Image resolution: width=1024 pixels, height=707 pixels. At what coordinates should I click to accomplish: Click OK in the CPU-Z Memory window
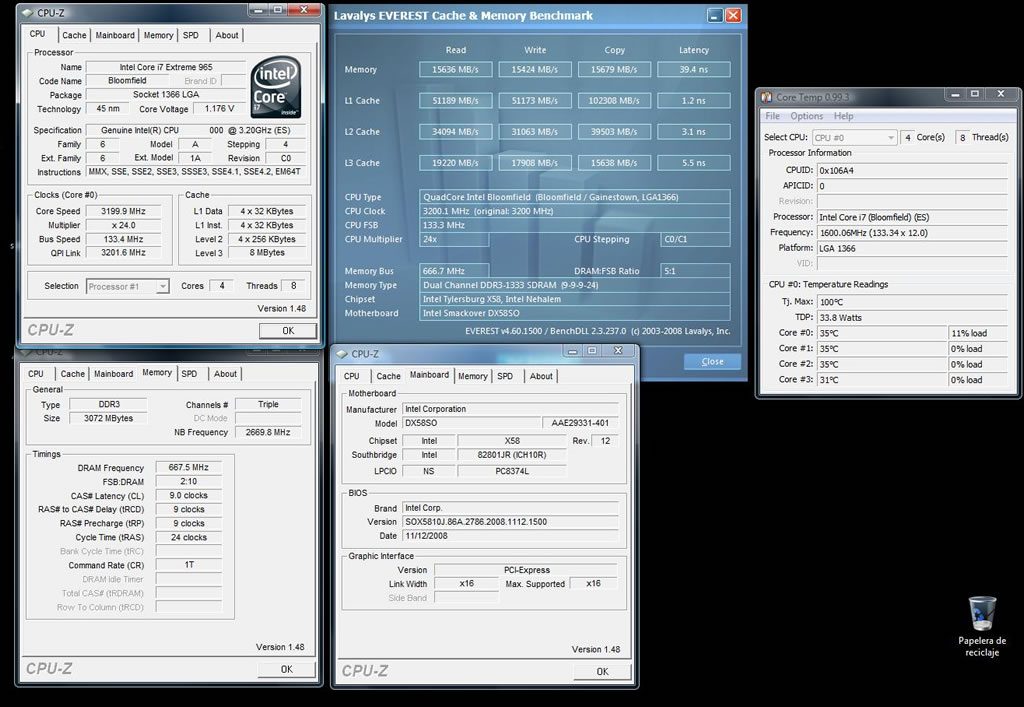287,669
